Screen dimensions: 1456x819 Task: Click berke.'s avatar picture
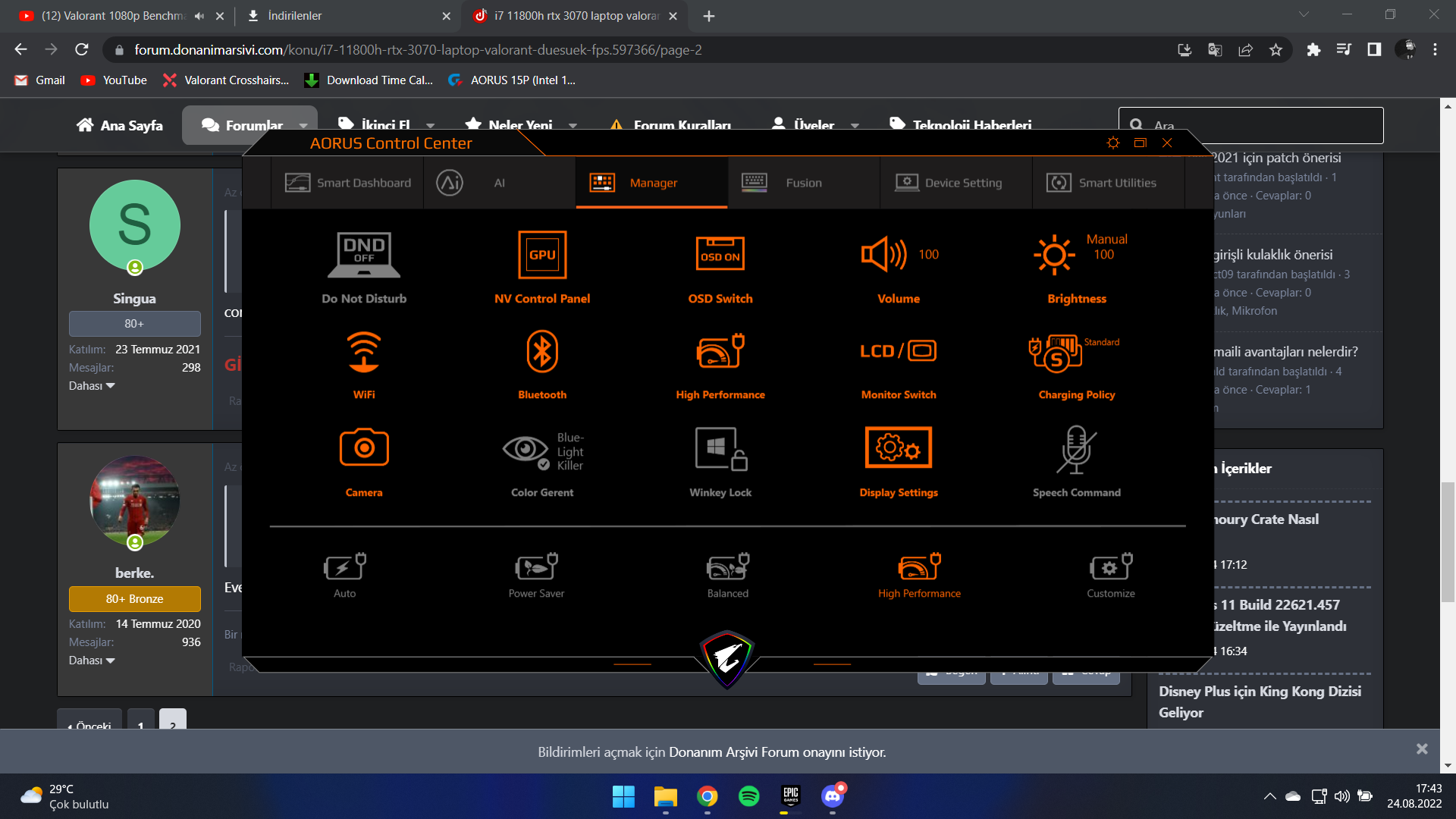[135, 500]
